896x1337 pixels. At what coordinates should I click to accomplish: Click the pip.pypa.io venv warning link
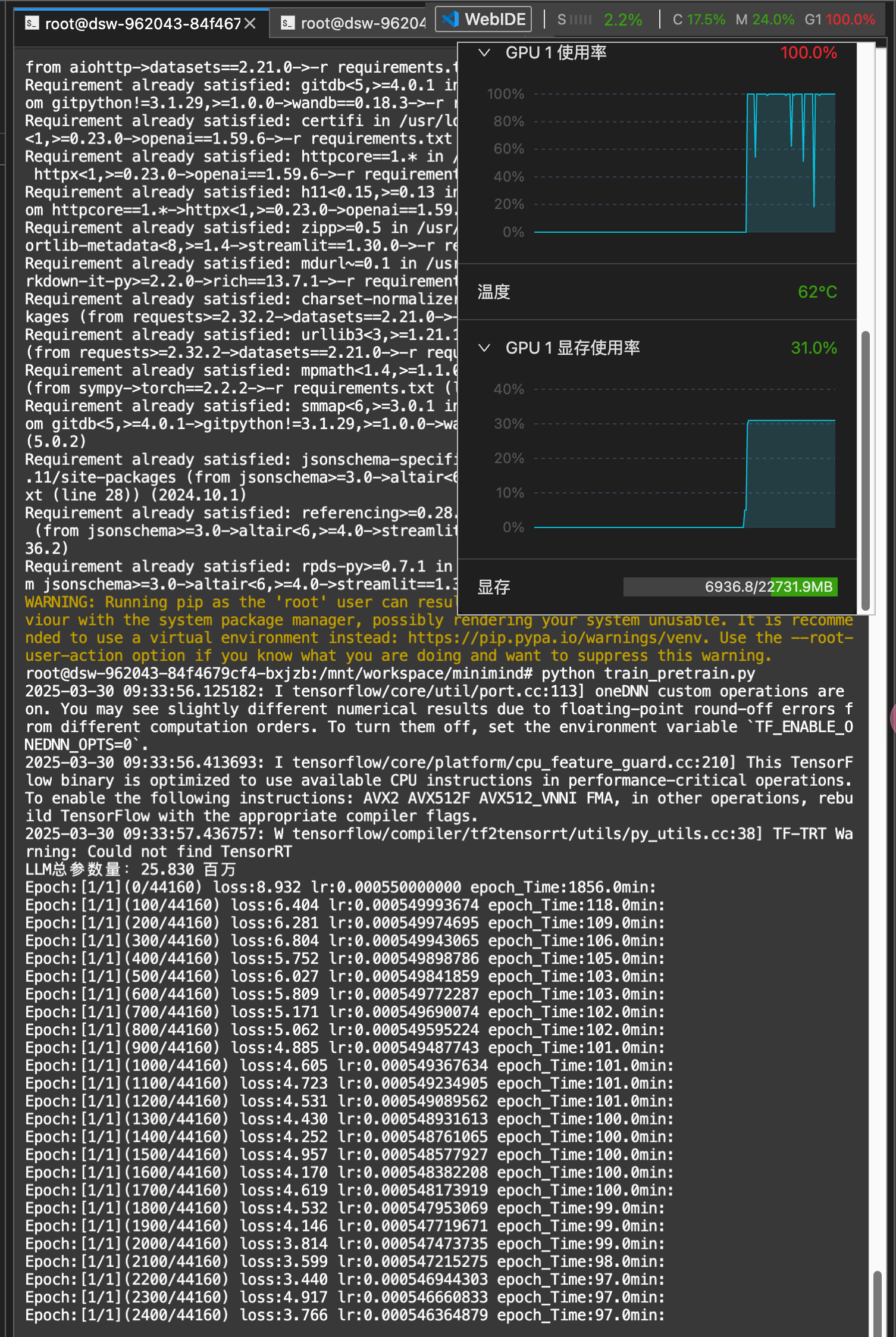[557, 638]
